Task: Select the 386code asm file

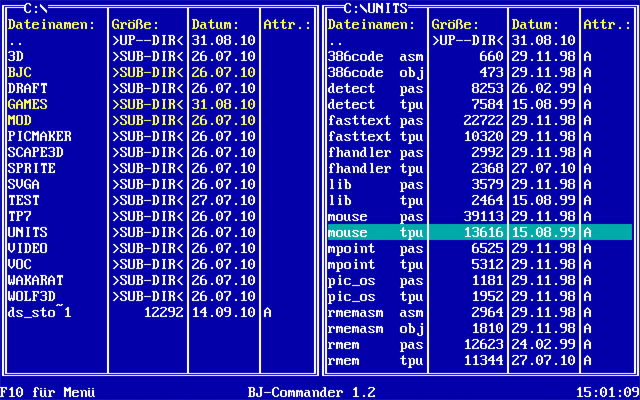Action: pyautogui.click(x=376, y=56)
